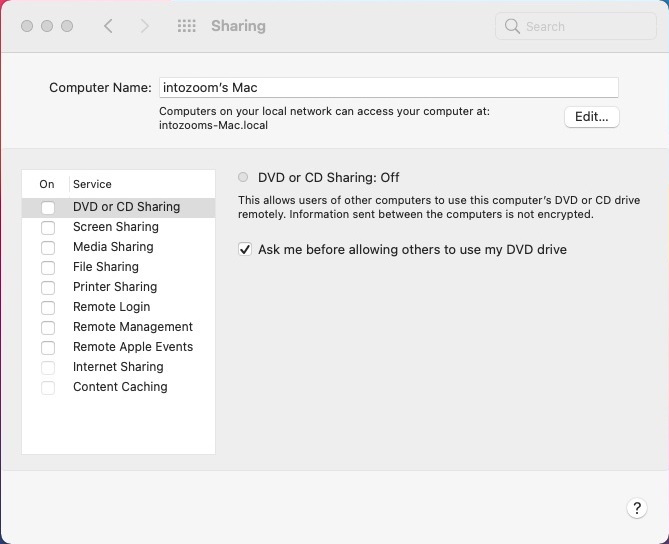Select Internet Sharing service row

118,367
